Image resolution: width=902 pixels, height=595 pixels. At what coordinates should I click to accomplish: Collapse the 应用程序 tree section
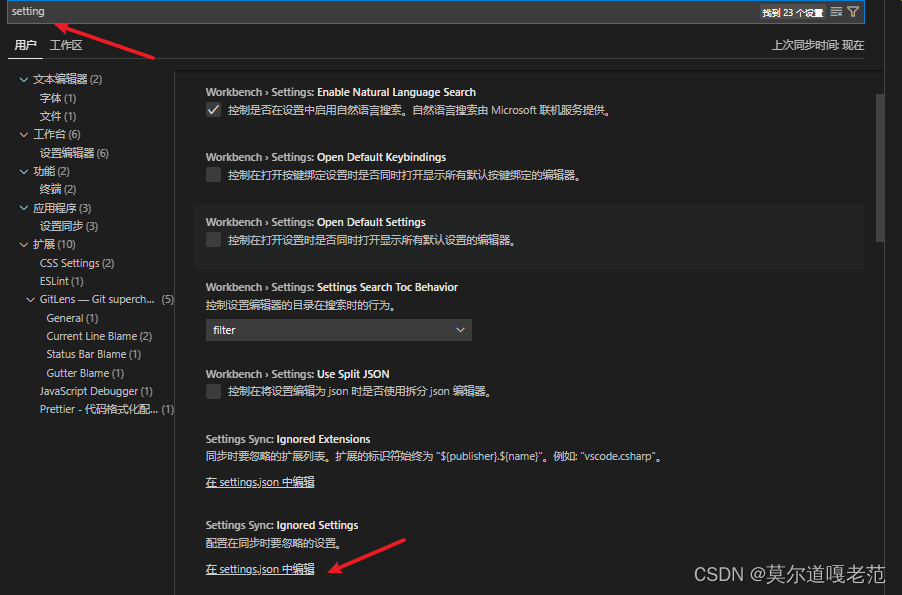(24, 208)
